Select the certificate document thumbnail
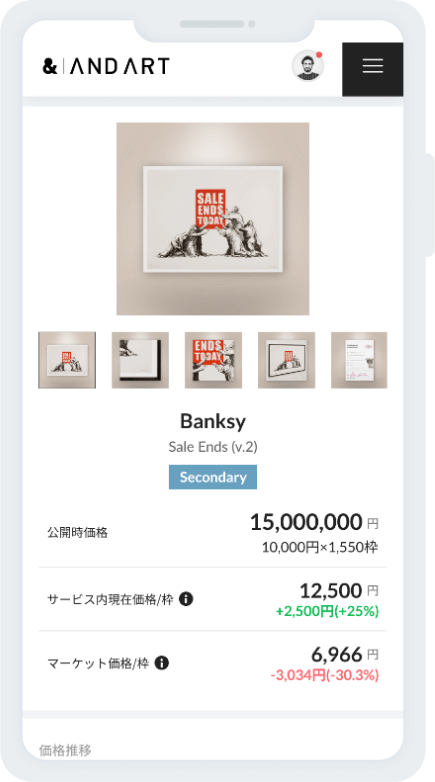Viewport: 435px width, 782px height. coord(359,360)
